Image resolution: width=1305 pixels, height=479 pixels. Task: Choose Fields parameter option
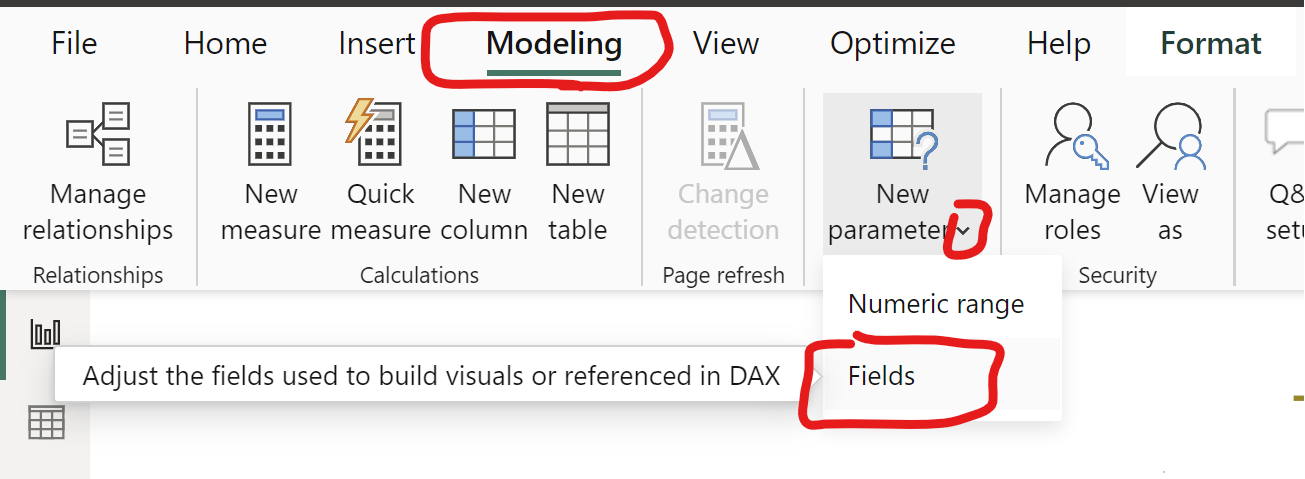click(x=882, y=376)
